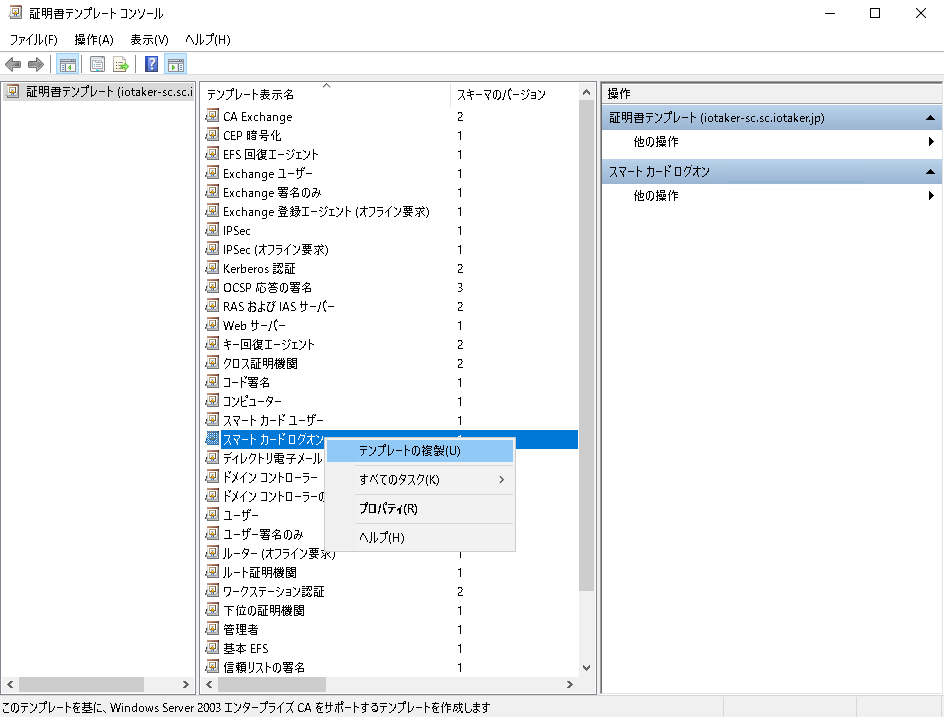Open 他の操作 under スマート カード ログオン
The height and width of the screenshot is (717, 944).
point(656,196)
